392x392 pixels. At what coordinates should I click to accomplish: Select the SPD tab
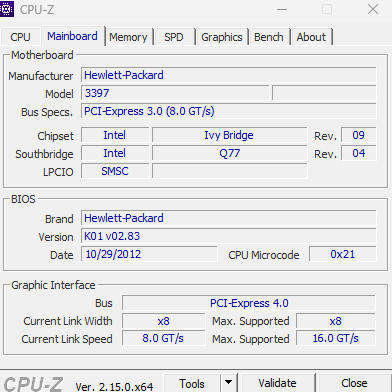click(x=174, y=37)
